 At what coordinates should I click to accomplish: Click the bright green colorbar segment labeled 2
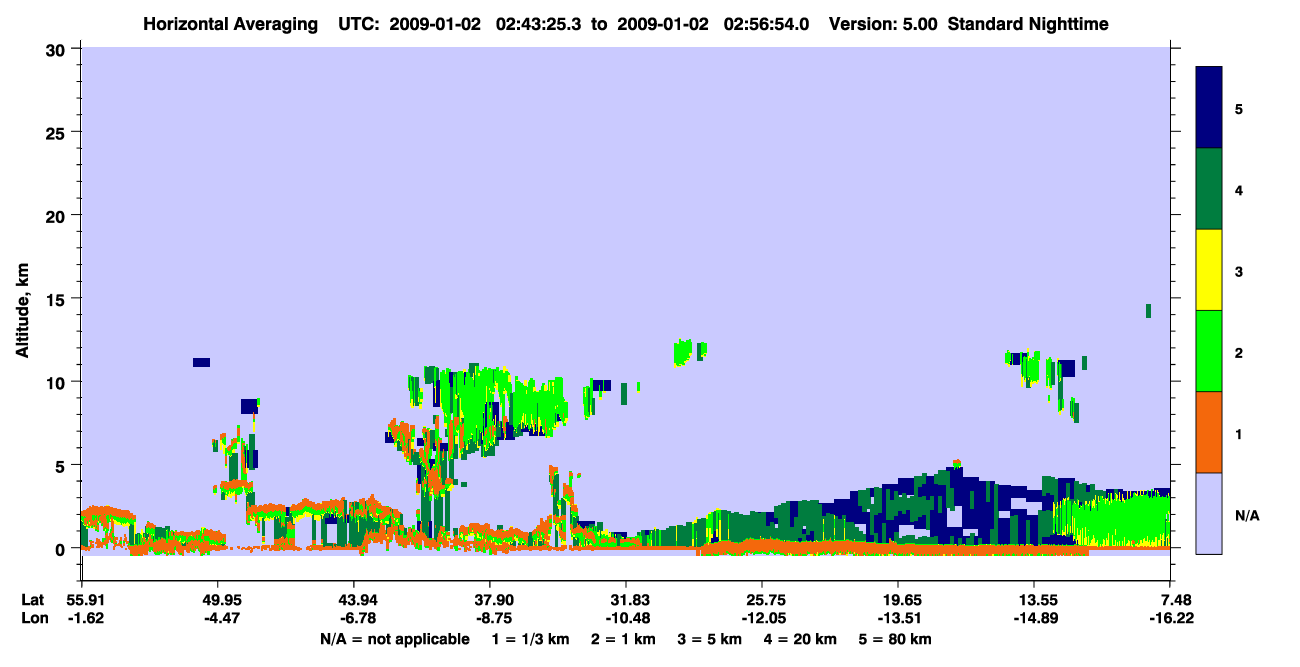1209,351
